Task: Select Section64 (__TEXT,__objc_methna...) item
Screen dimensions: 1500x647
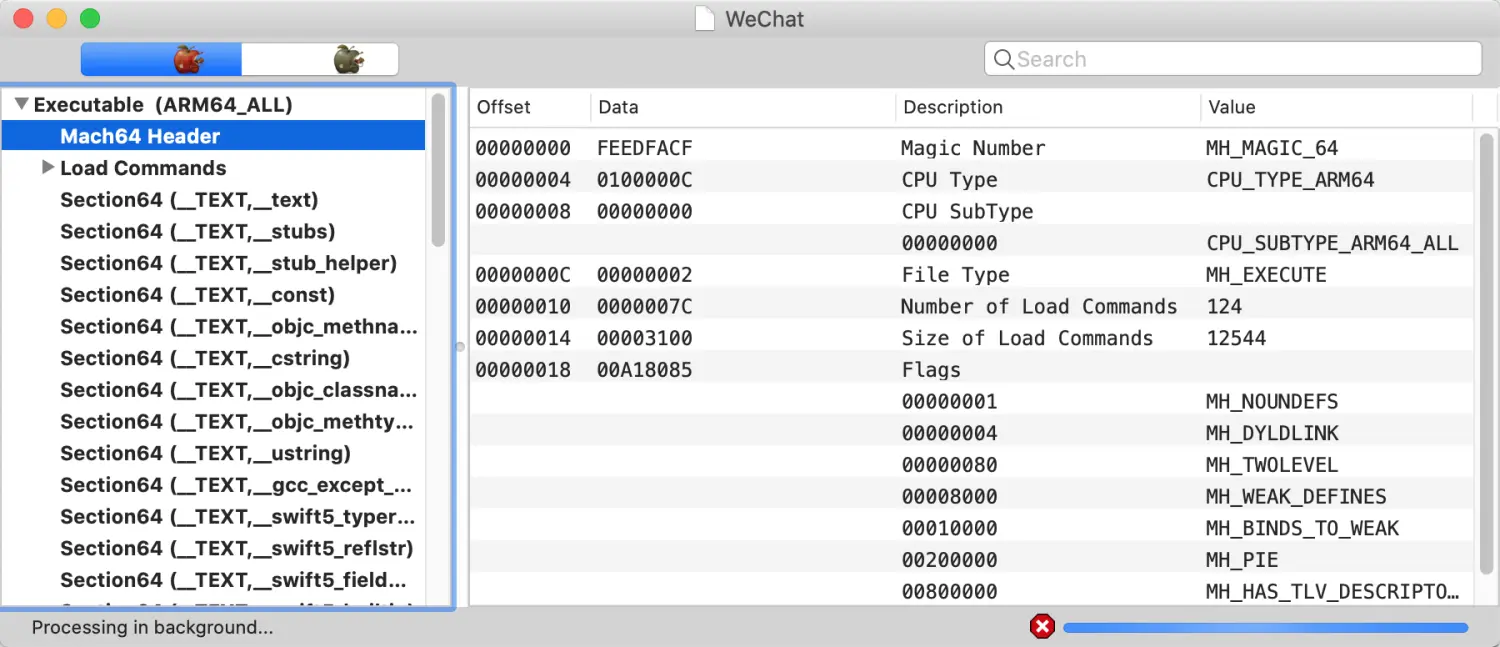Action: point(239,326)
